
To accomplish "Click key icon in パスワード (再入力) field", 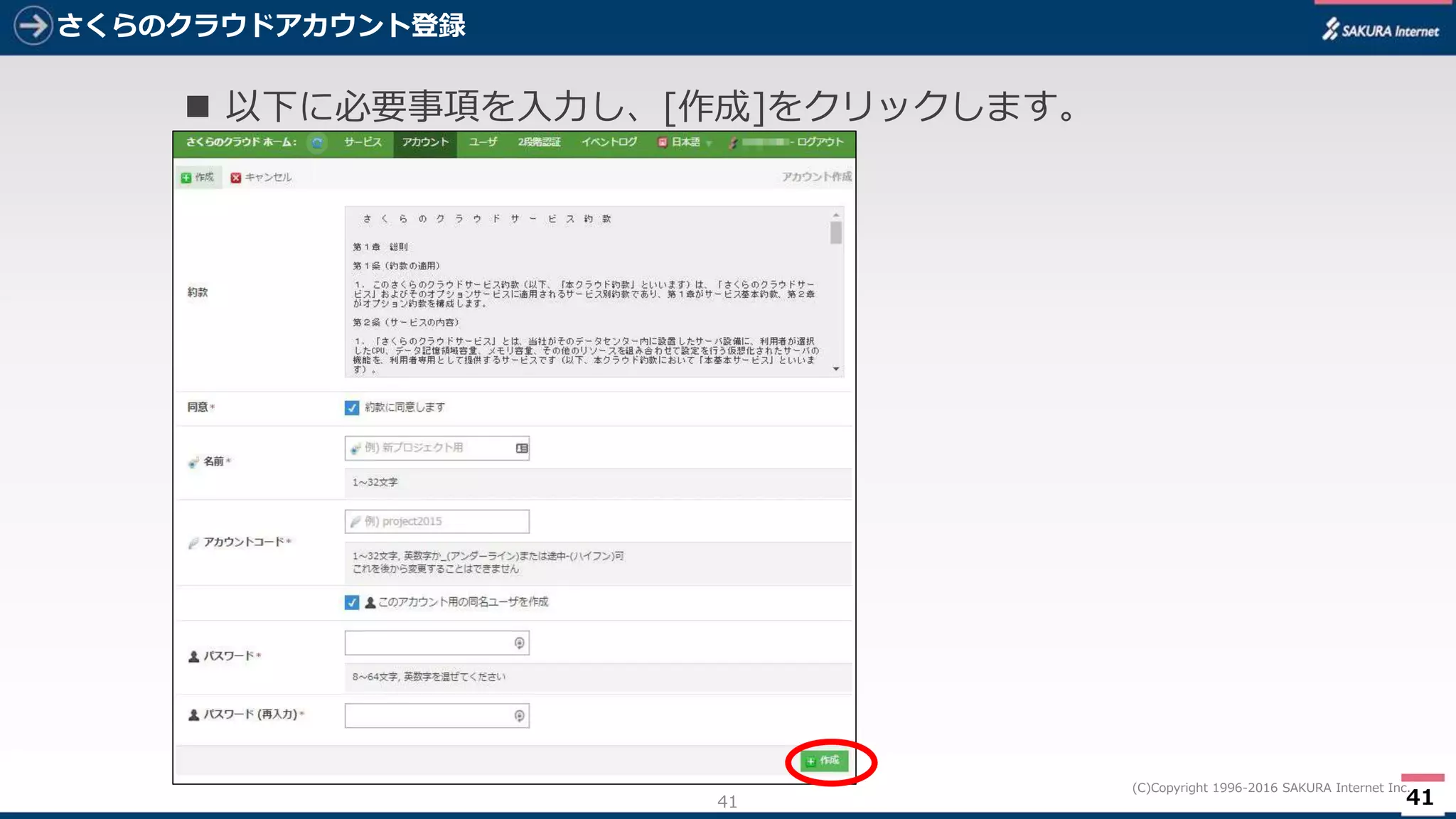I will (x=519, y=716).
